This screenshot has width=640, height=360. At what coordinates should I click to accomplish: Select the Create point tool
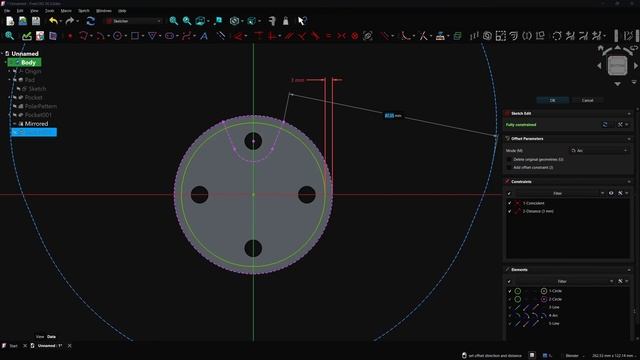pos(70,36)
